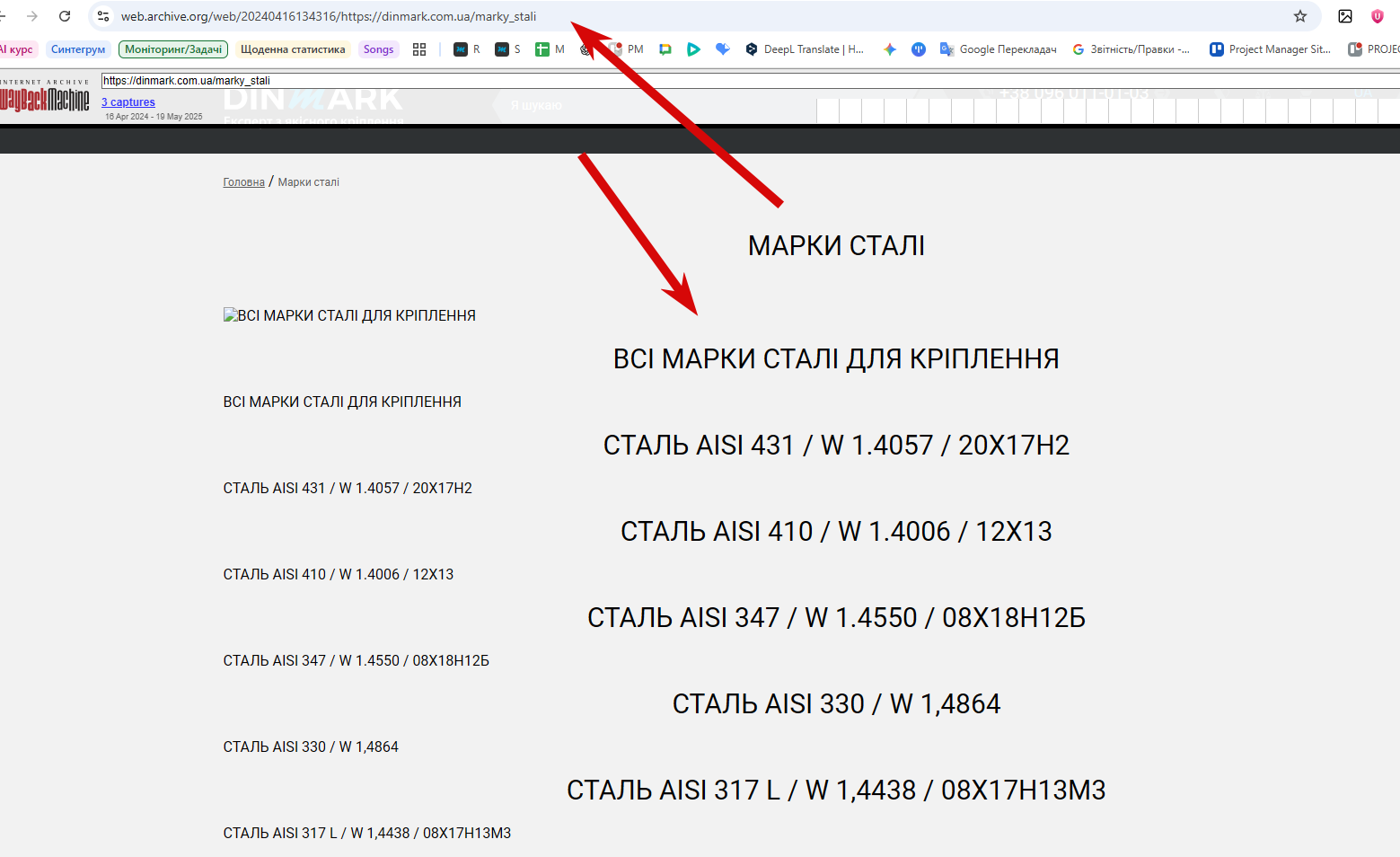Open the DeepL Translate bookmark
The height and width of the screenshot is (857, 1400).
[x=805, y=49]
